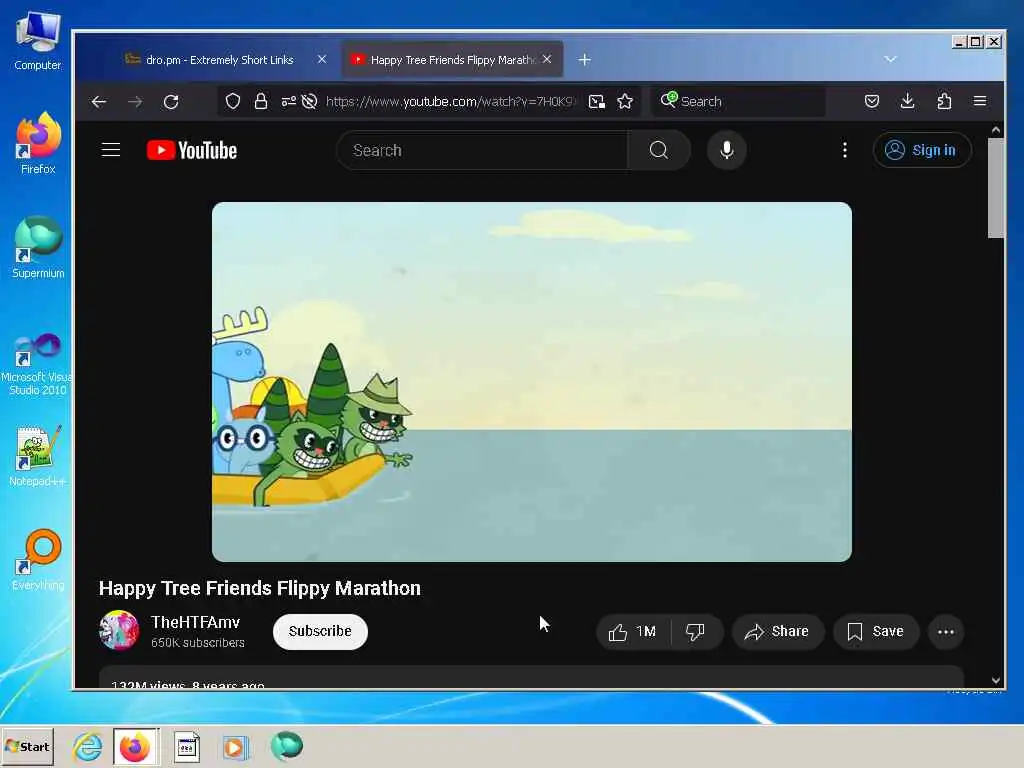Screen dimensions: 1024x768
Task: Select the Happy Tree Friends Flippy Marathon tab
Action: pos(452,60)
